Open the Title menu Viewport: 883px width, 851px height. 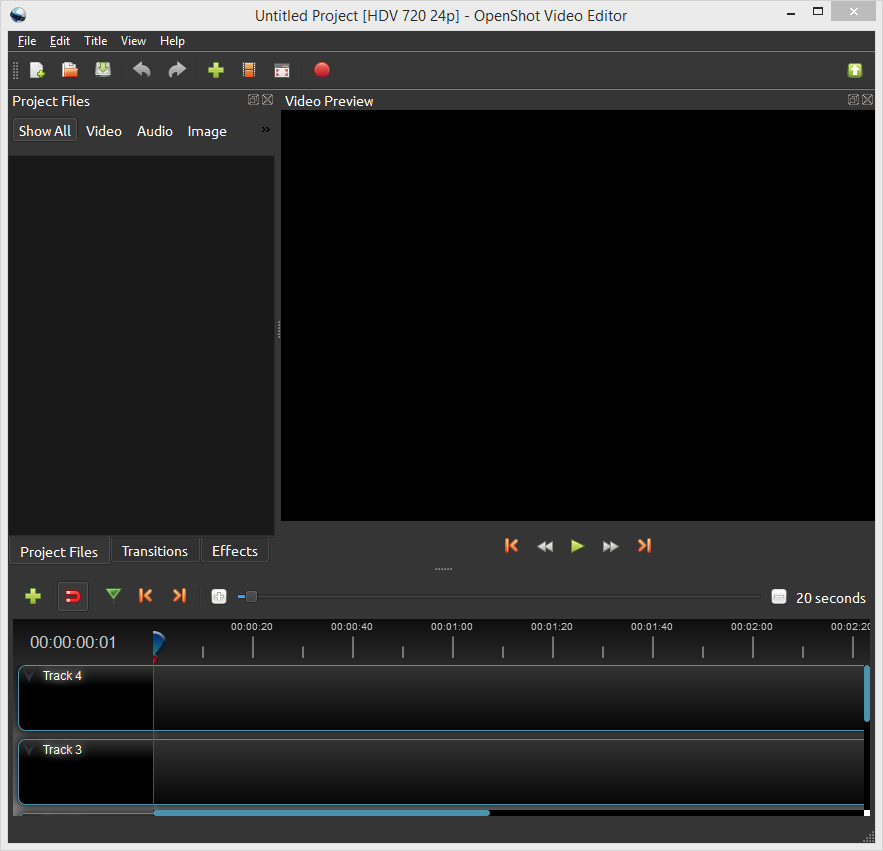(x=96, y=41)
